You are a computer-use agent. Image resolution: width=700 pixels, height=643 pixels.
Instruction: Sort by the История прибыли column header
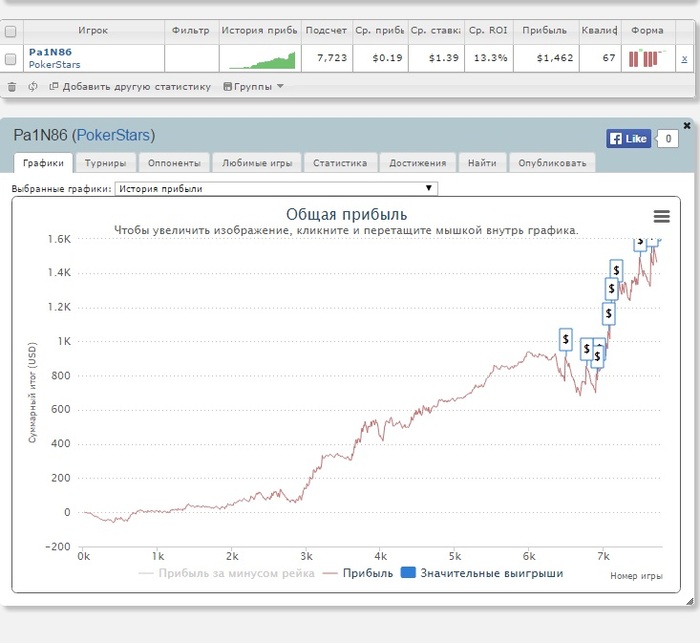259,30
